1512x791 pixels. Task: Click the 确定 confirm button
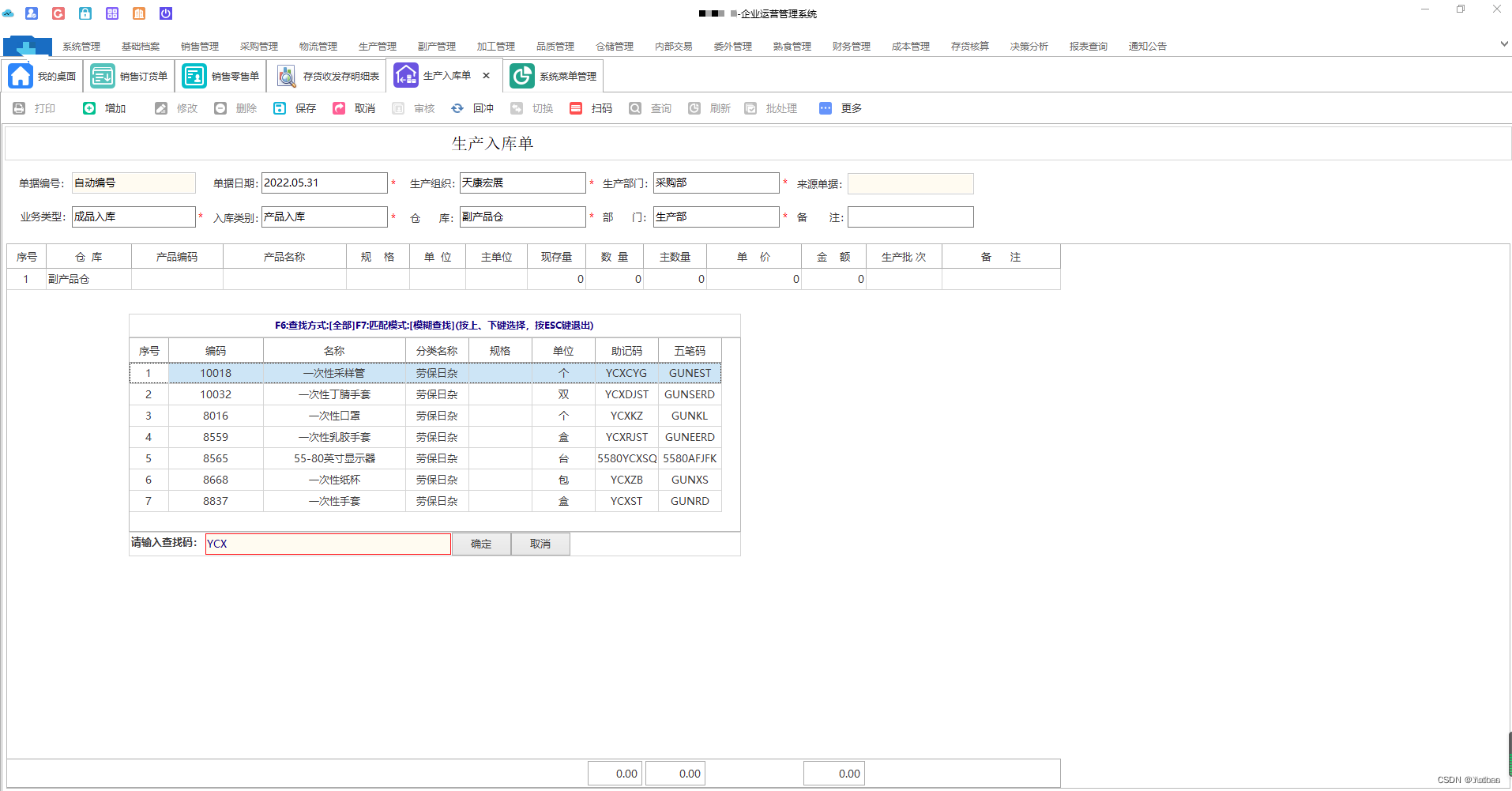click(x=480, y=544)
